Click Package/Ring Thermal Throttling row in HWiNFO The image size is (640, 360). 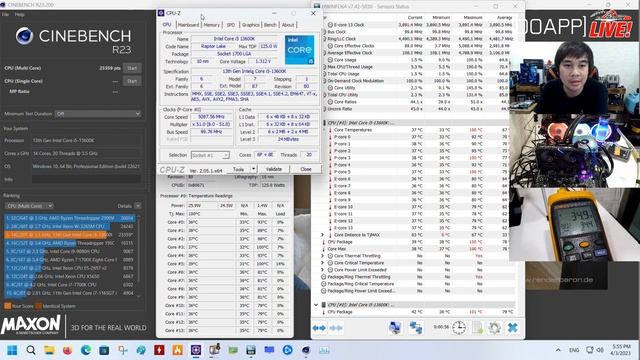(x=418, y=277)
